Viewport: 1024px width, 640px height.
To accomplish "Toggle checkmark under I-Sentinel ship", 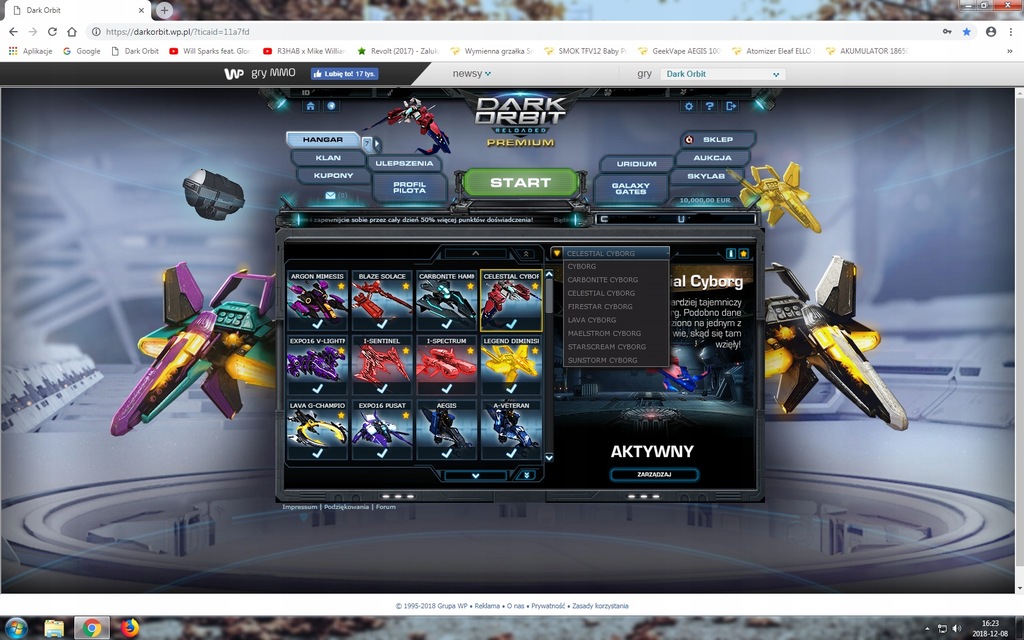I will (382, 388).
